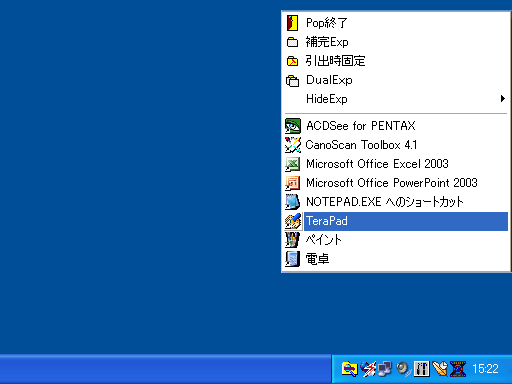512x384 pixels.
Task: Launch ACDSee for PENTAX
Action: point(396,126)
